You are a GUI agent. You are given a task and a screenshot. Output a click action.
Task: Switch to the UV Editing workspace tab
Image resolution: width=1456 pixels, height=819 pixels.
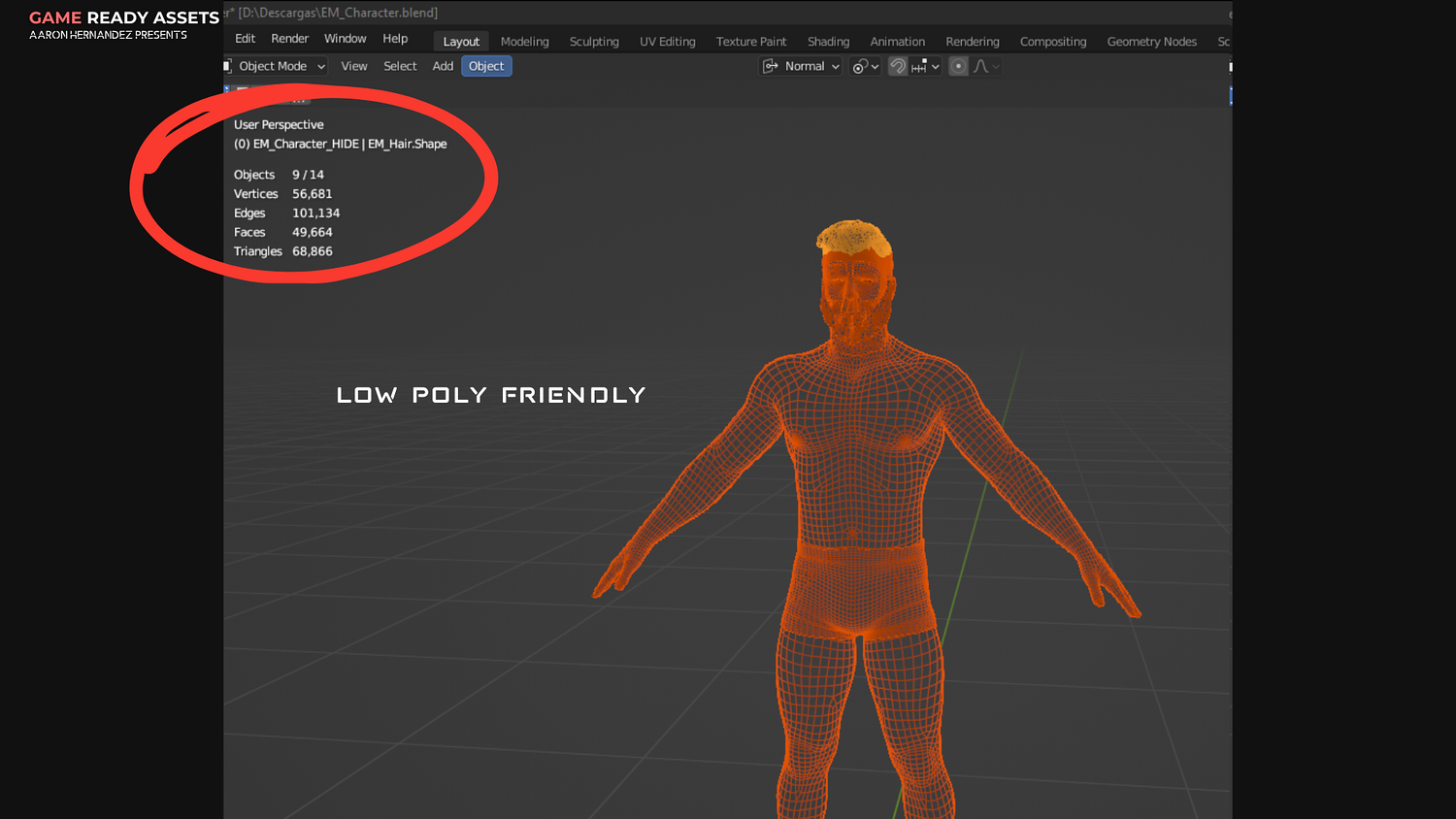[667, 42]
